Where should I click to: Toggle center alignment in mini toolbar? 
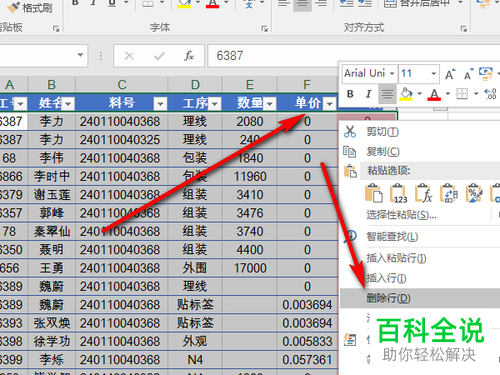pyautogui.click(x=387, y=94)
